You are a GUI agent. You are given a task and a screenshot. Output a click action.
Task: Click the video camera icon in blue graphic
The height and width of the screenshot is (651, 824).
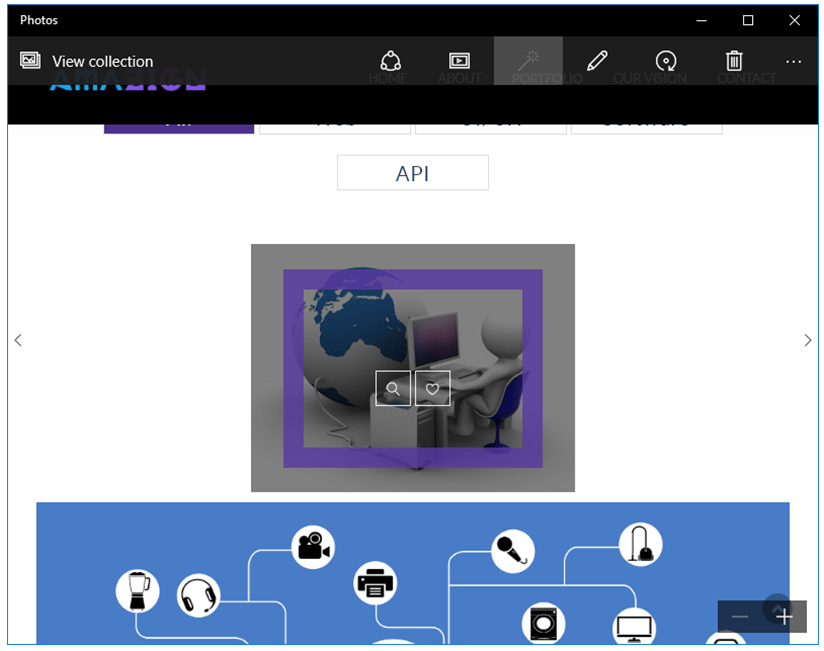pos(313,547)
